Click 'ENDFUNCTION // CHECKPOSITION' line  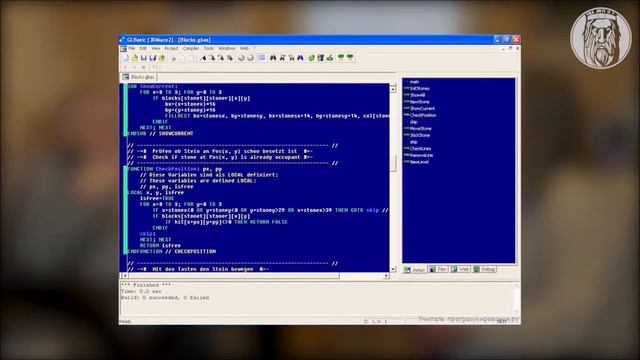pos(171,251)
